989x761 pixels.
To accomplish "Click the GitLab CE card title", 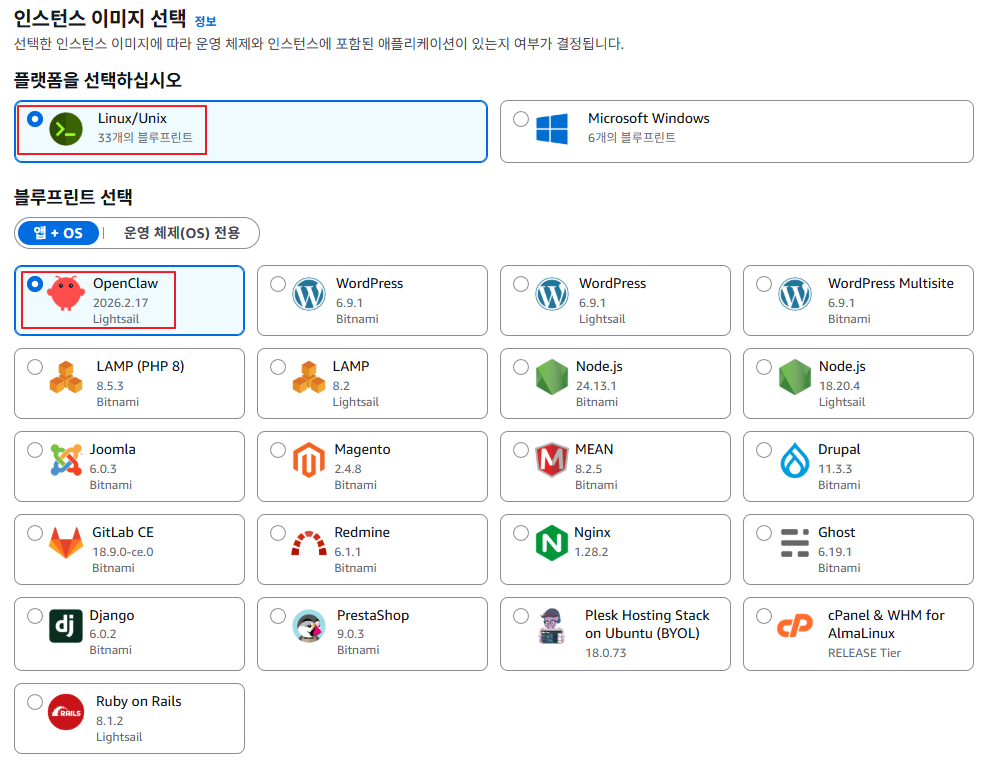I will (x=123, y=532).
